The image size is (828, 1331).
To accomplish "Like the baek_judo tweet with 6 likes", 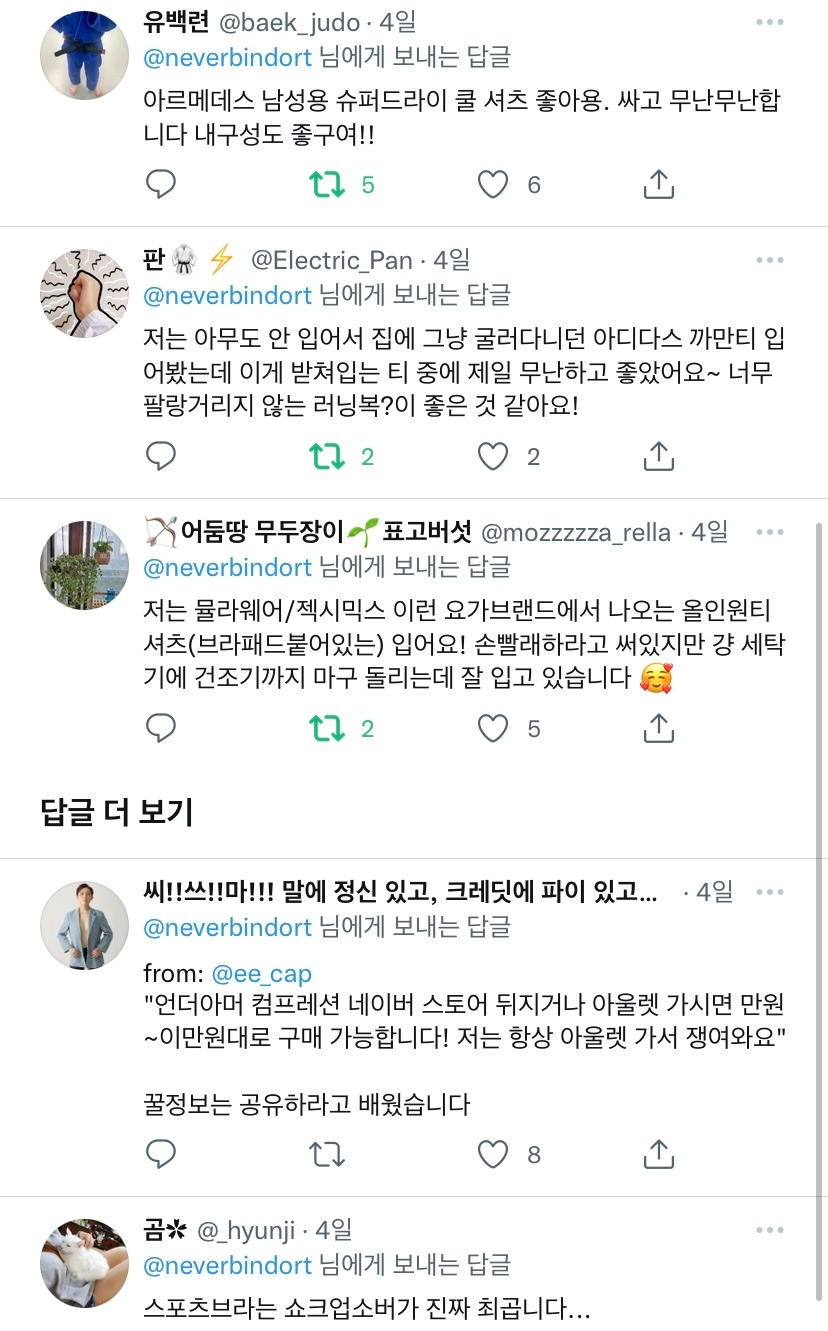I will (x=493, y=184).
